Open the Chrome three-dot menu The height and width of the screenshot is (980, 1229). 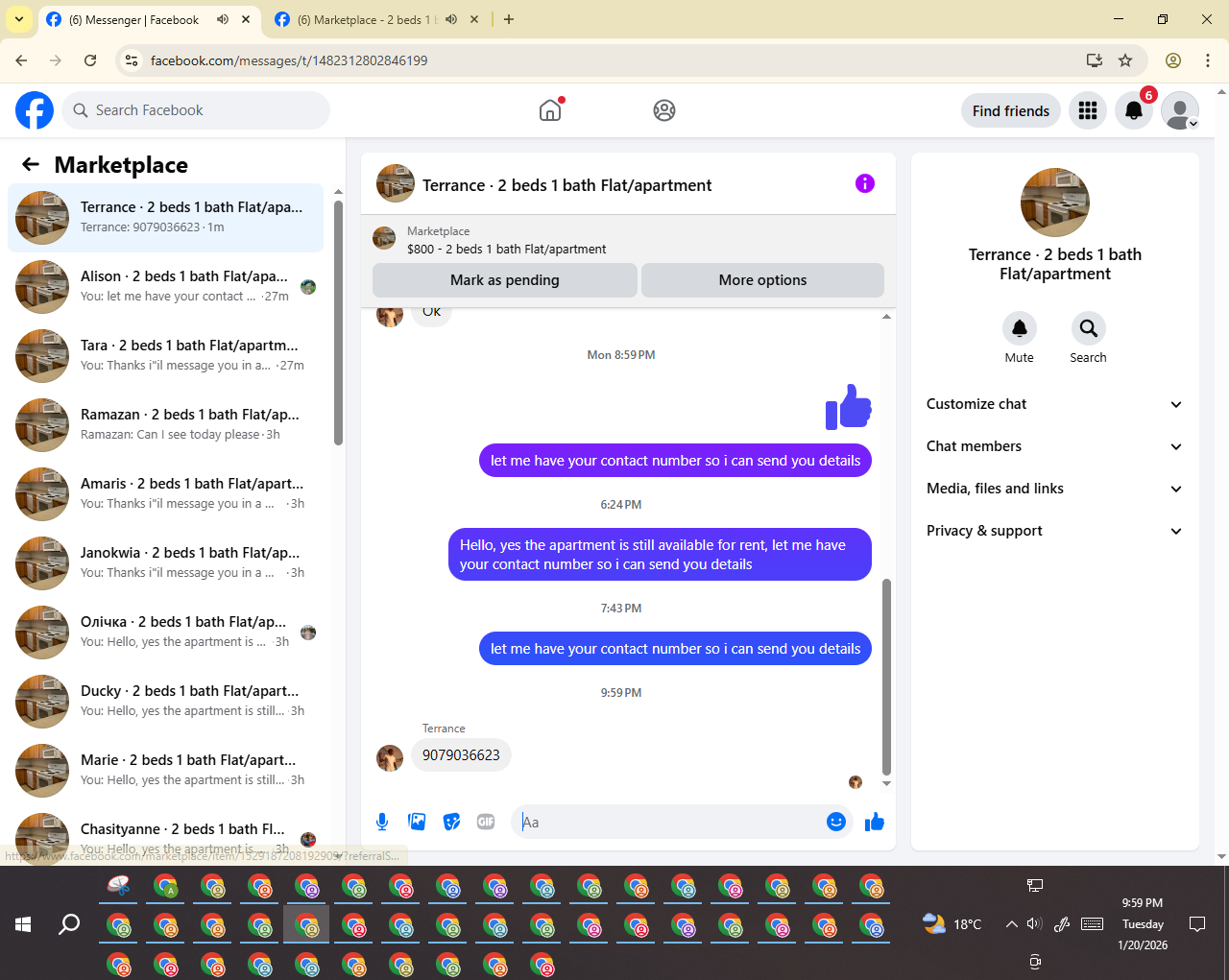(1208, 60)
